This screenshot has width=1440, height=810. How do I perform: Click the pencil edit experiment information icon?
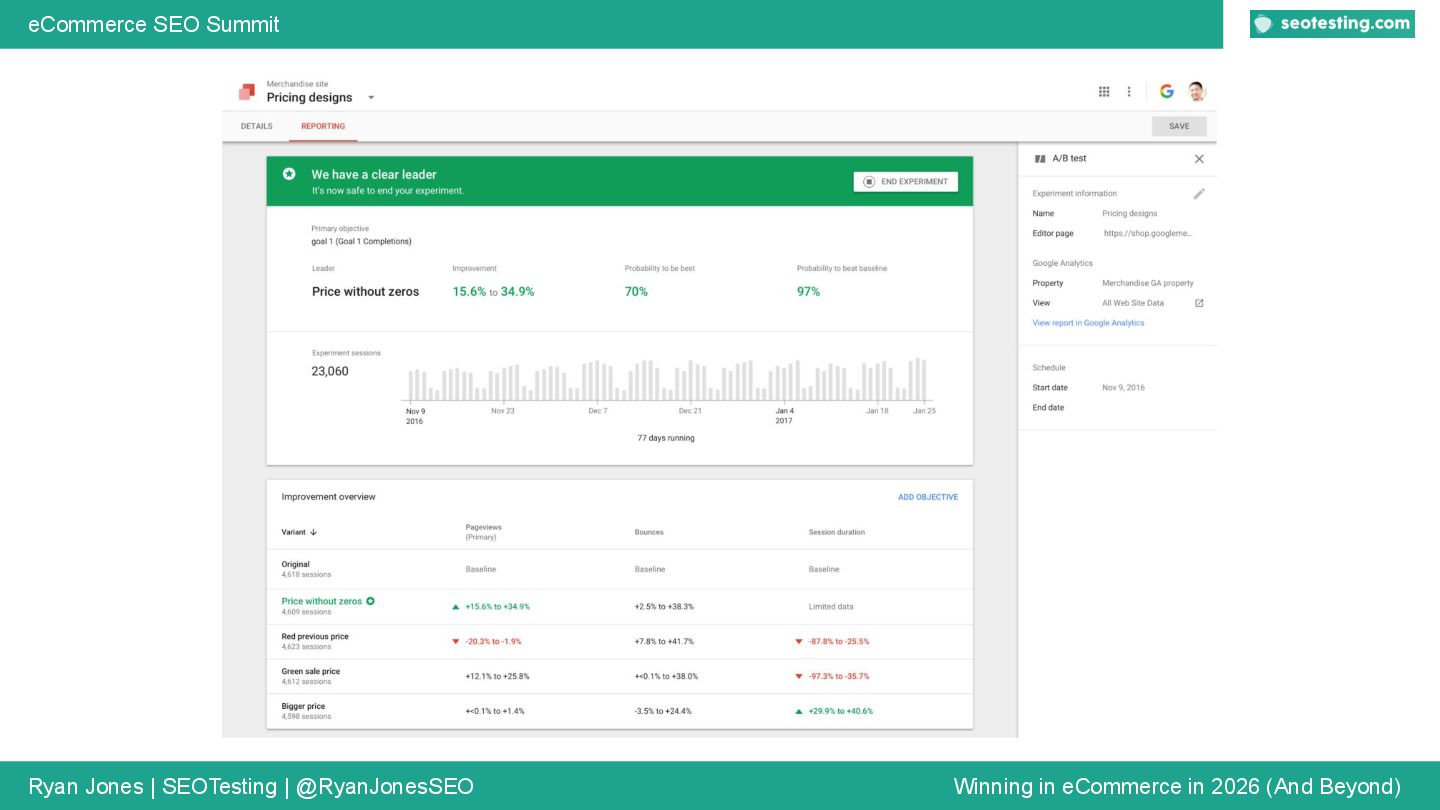[1199, 194]
